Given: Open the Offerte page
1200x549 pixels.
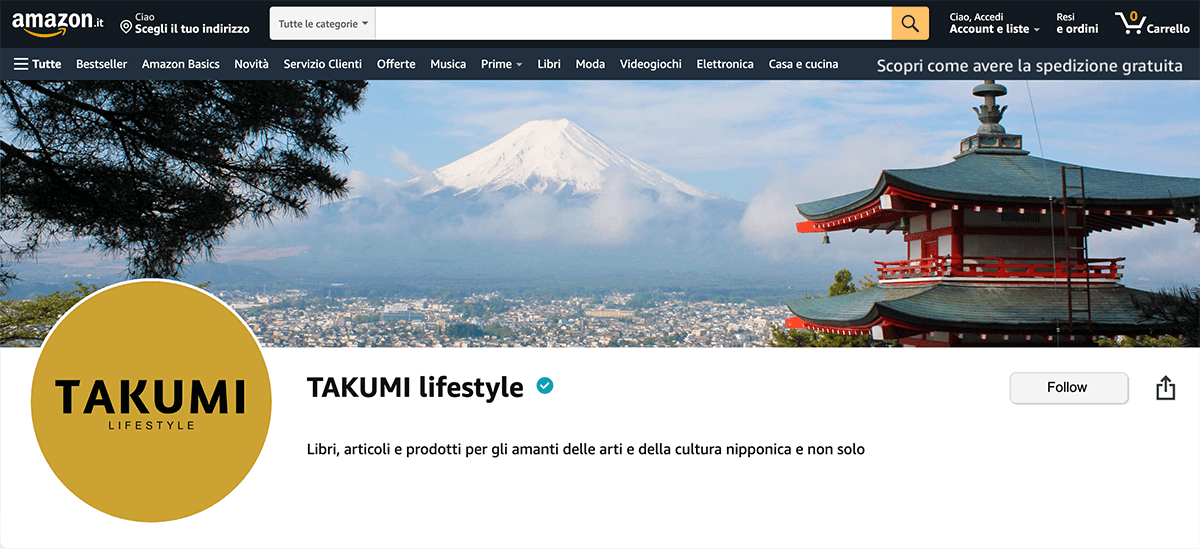Looking at the screenshot, I should (x=396, y=64).
